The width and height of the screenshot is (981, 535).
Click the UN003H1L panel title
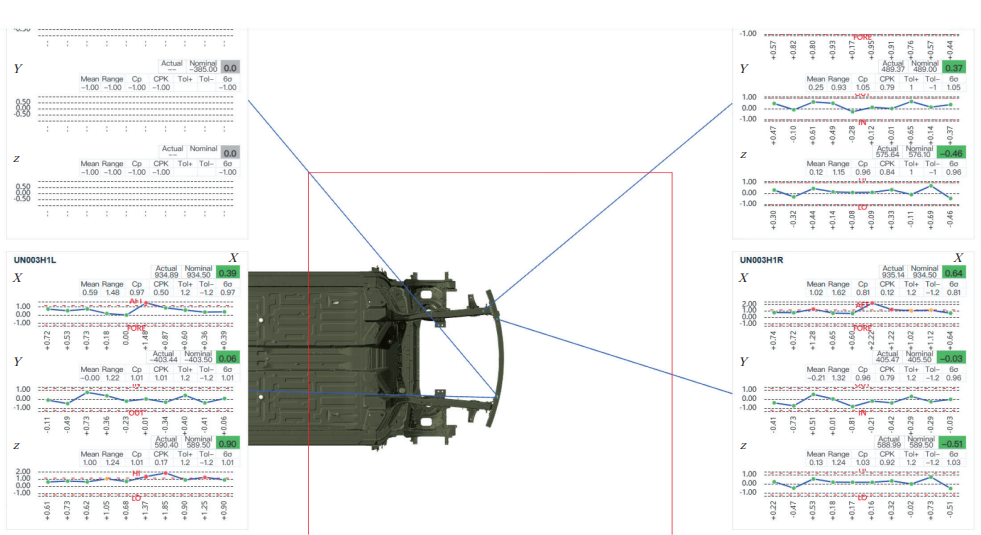pos(34,259)
